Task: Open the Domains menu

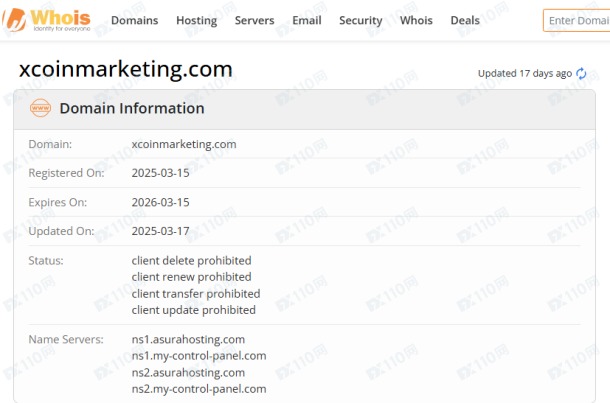Action: 135,20
